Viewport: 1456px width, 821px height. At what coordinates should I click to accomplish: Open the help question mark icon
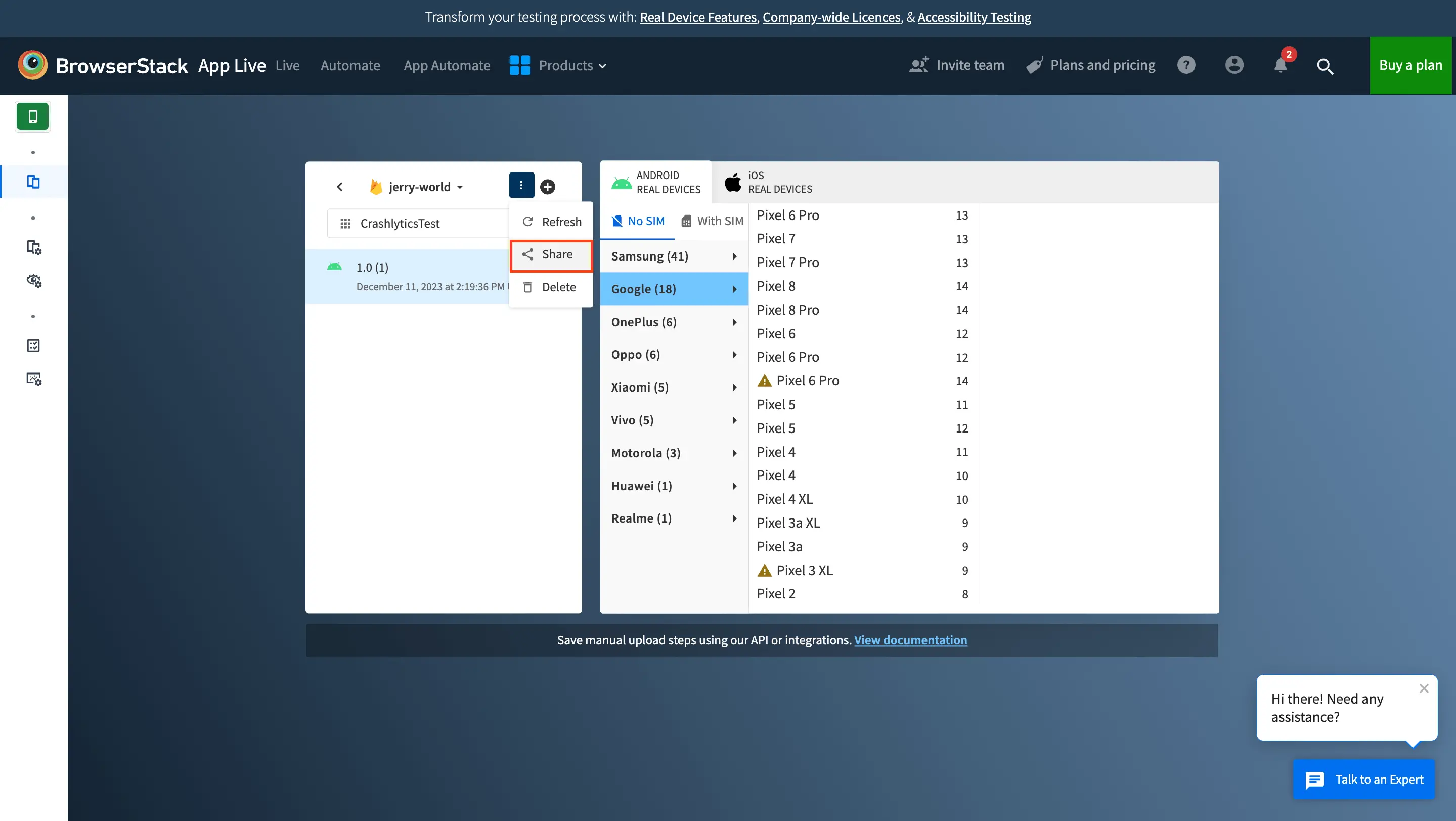(x=1186, y=66)
